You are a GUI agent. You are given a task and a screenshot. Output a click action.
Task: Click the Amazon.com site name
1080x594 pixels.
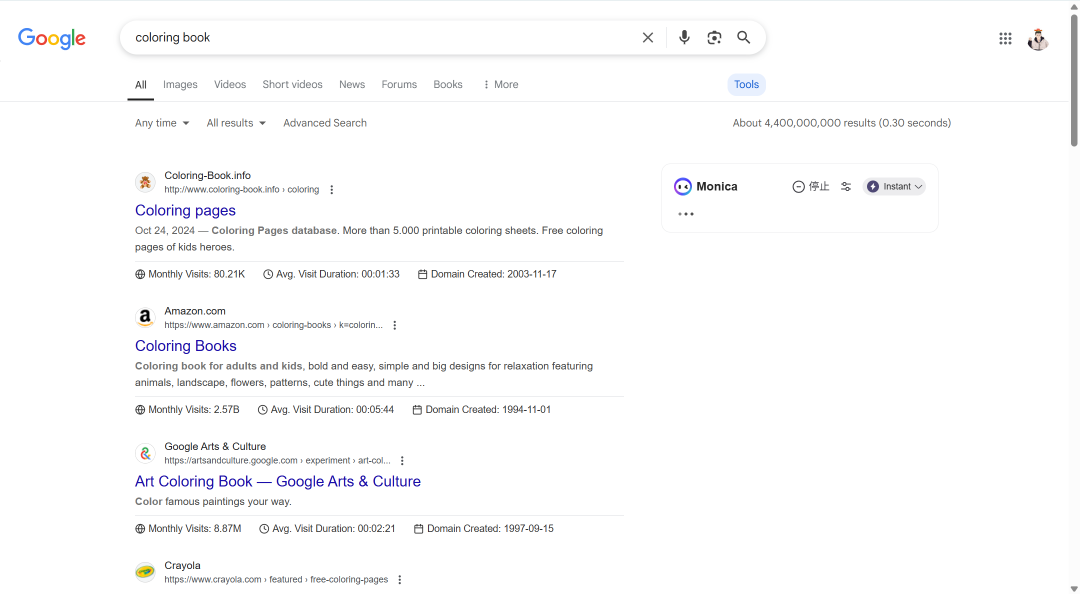195,311
